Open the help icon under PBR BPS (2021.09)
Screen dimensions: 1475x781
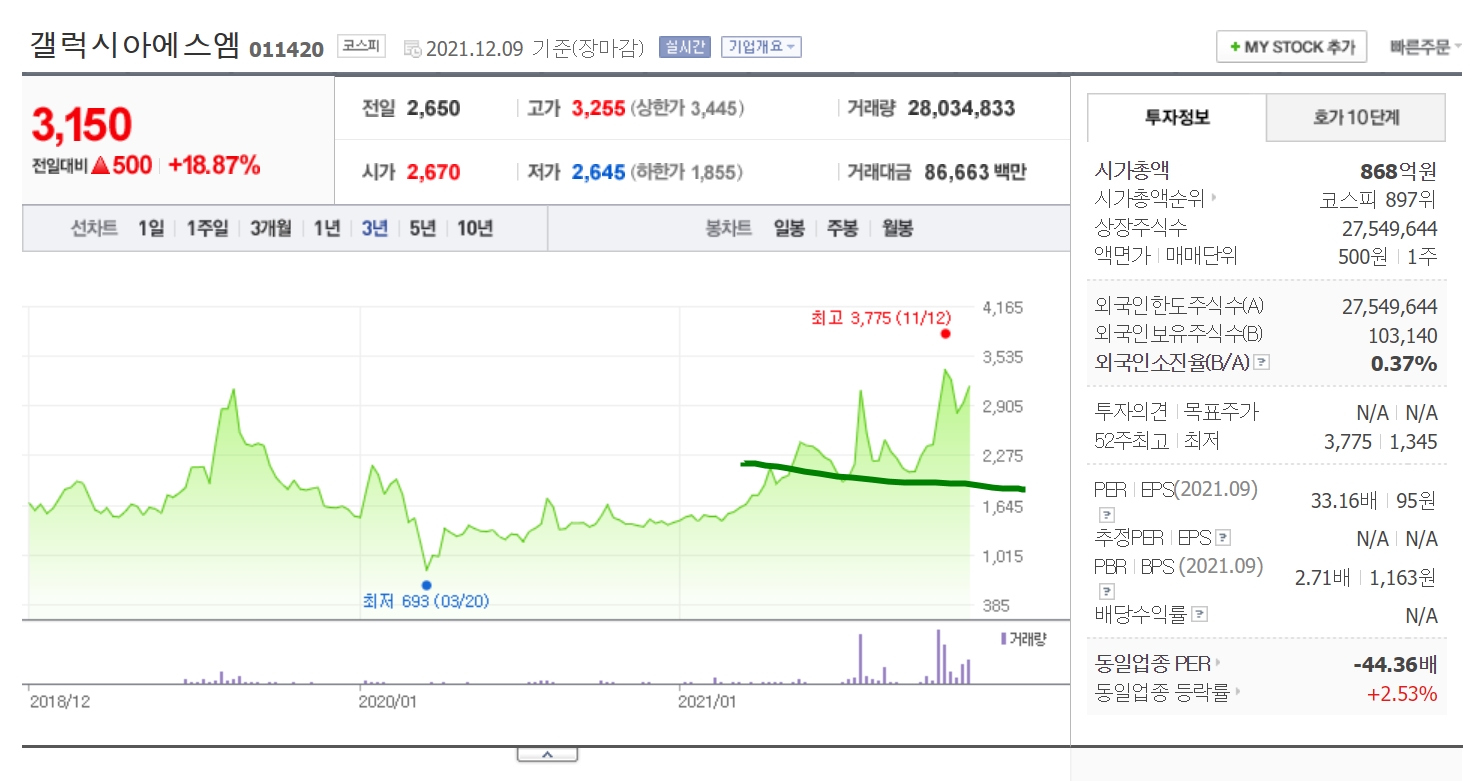click(x=1106, y=591)
